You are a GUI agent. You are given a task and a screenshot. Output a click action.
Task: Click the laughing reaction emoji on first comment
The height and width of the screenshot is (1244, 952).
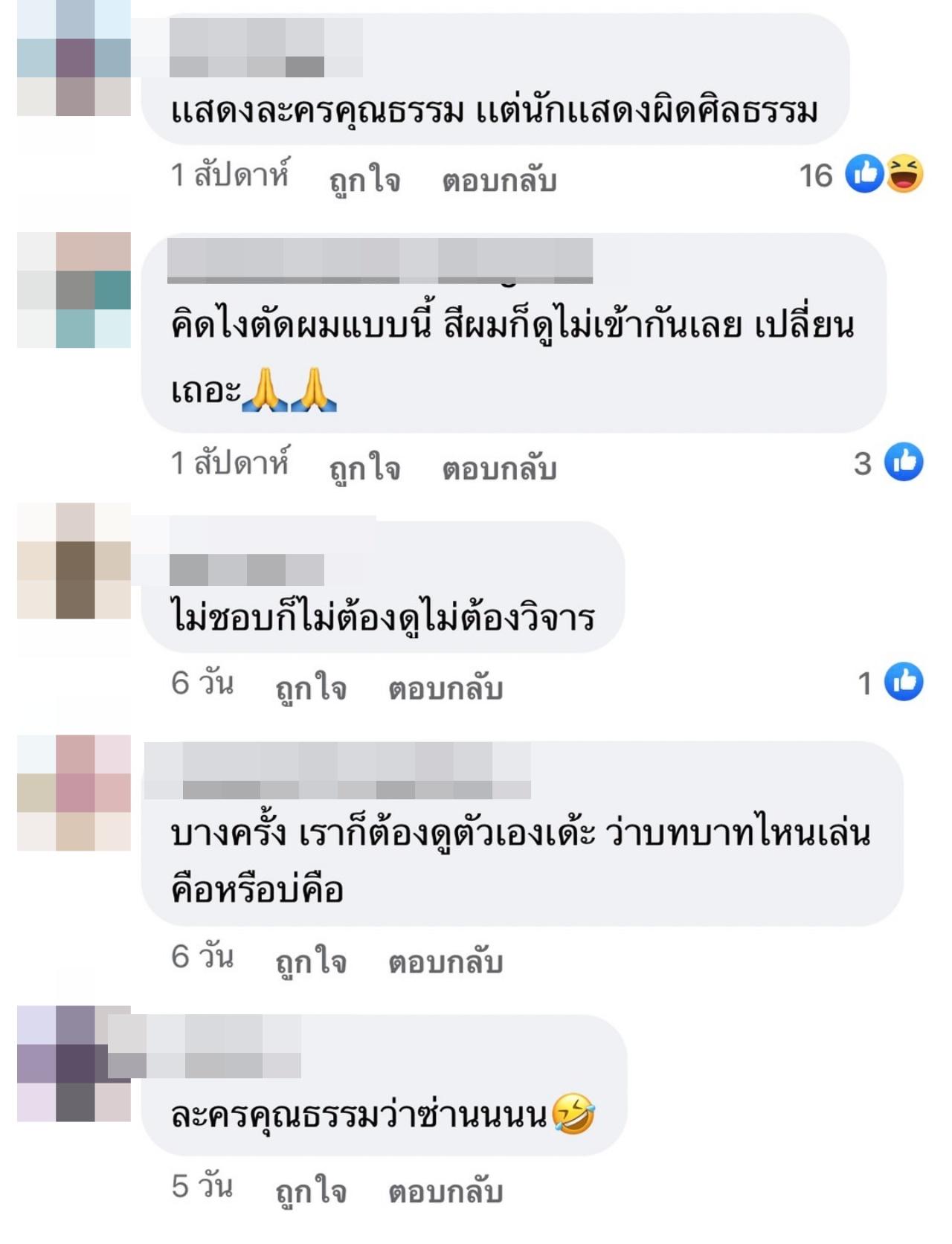904,174
